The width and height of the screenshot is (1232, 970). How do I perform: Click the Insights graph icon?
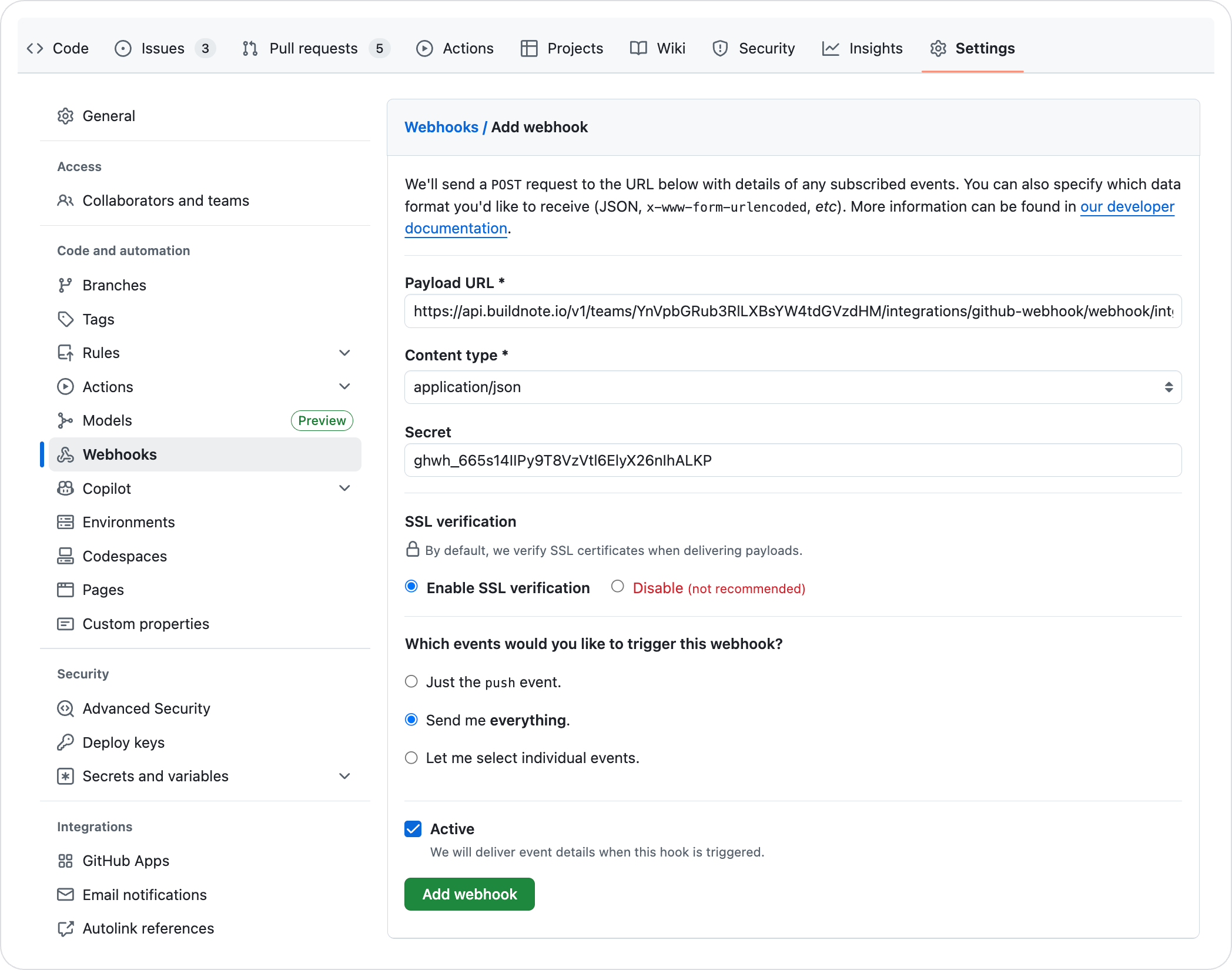pyautogui.click(x=831, y=48)
